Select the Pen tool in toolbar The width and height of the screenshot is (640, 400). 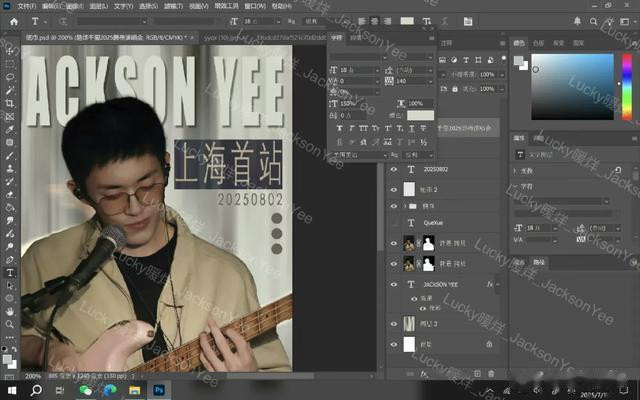[x=9, y=260]
